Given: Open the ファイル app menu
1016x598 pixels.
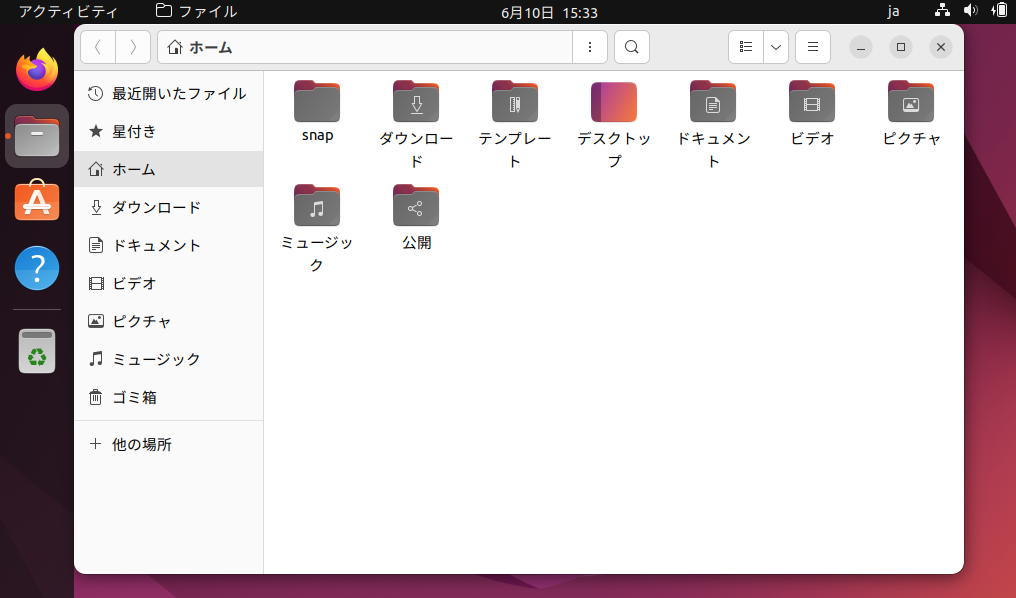Looking at the screenshot, I should [197, 12].
